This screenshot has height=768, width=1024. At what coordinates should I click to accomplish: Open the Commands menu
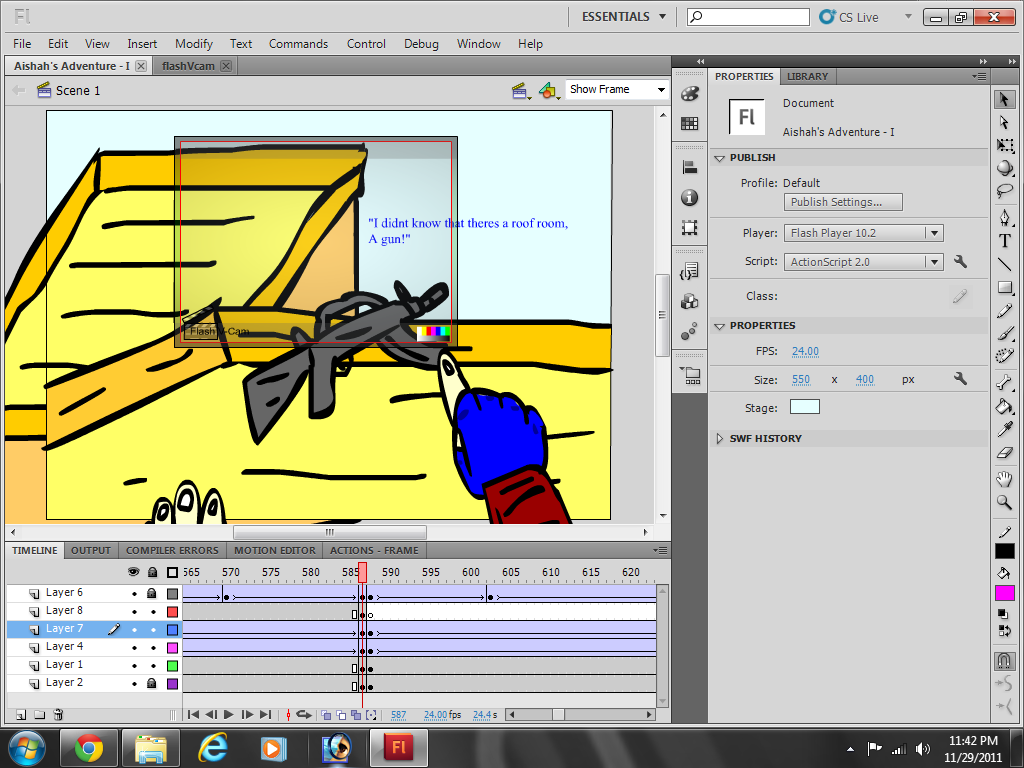click(x=298, y=44)
